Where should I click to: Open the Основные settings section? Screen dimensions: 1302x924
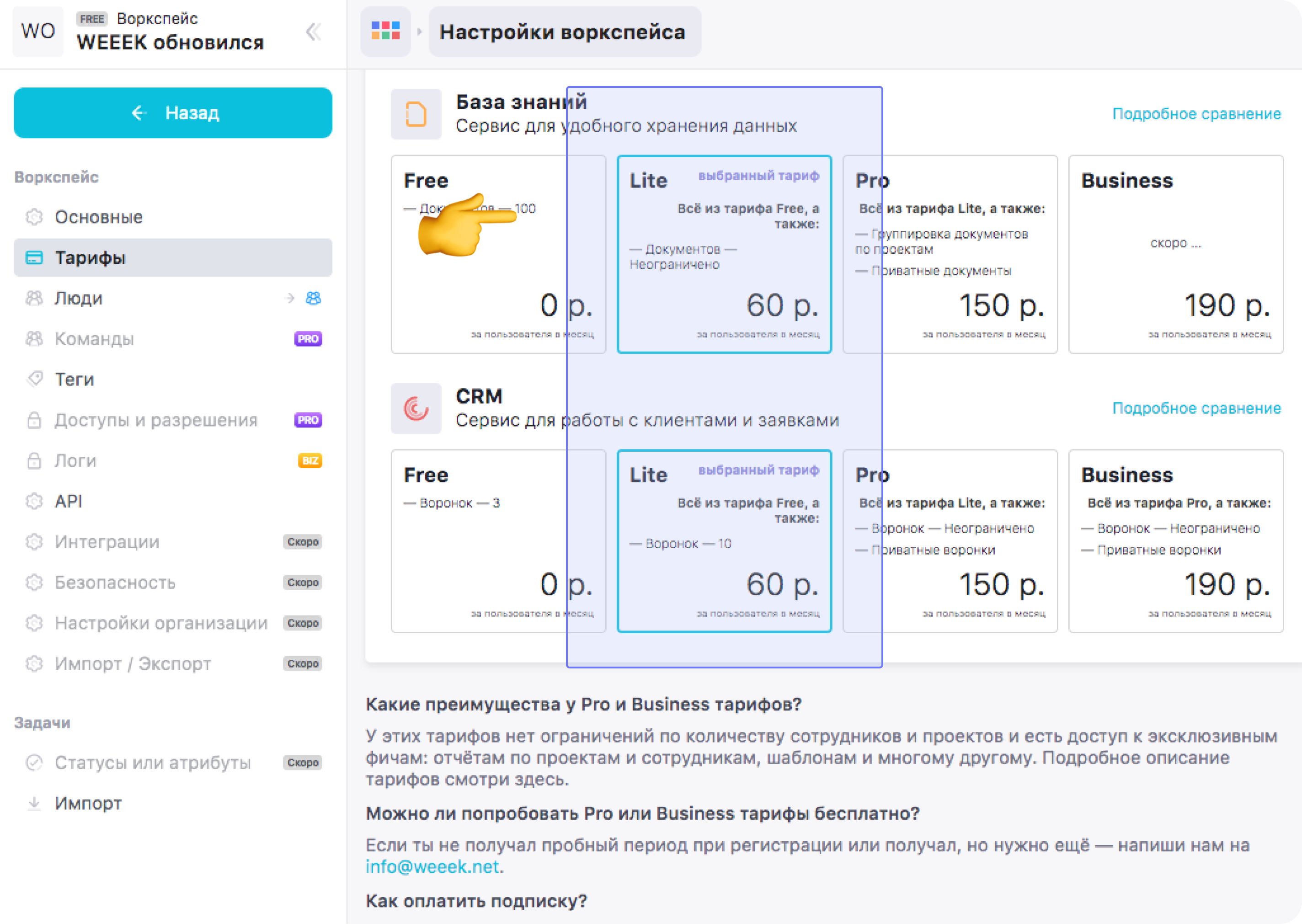coord(98,217)
